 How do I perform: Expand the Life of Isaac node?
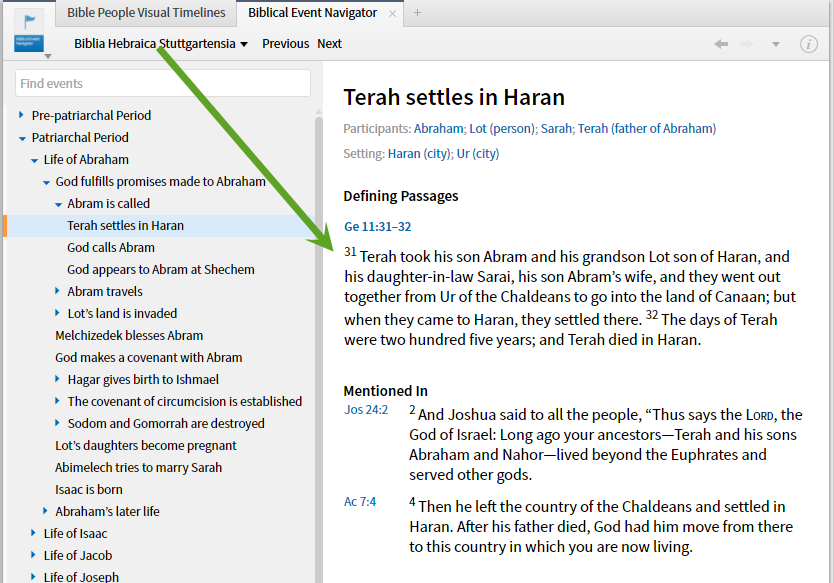(x=34, y=534)
